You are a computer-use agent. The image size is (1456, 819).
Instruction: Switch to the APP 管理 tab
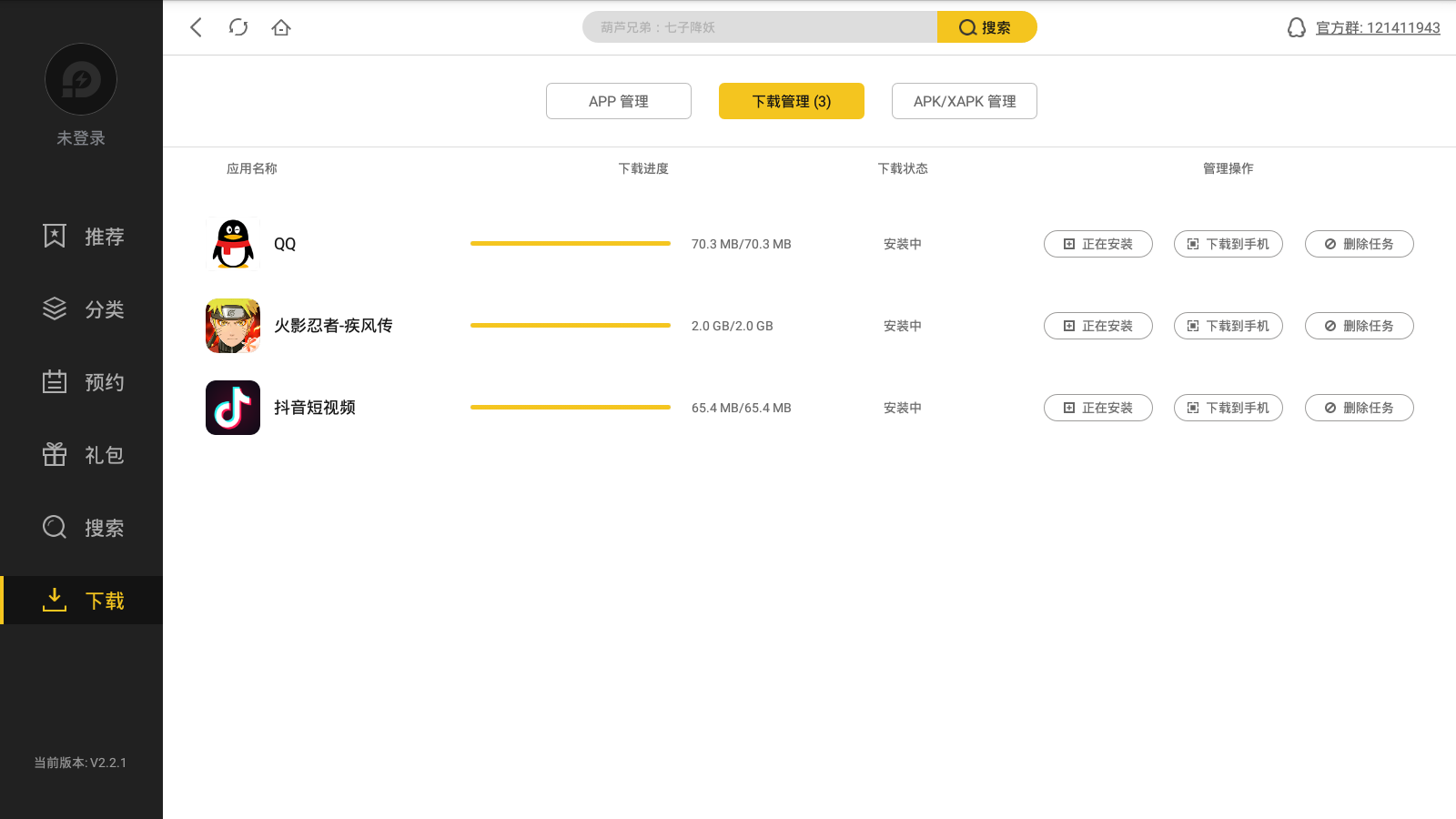click(x=619, y=101)
